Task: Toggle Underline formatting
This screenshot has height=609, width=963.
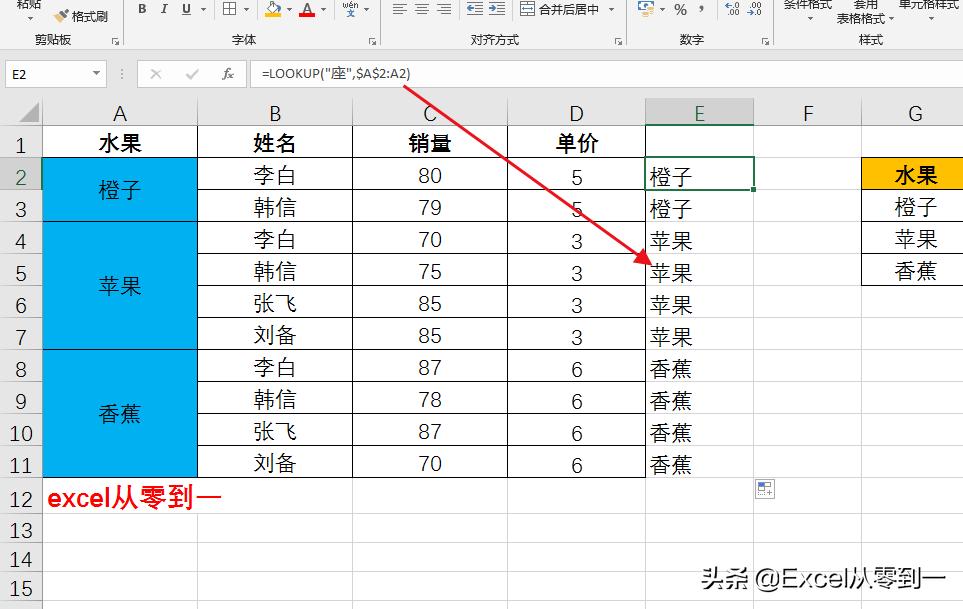Action: pos(186,9)
